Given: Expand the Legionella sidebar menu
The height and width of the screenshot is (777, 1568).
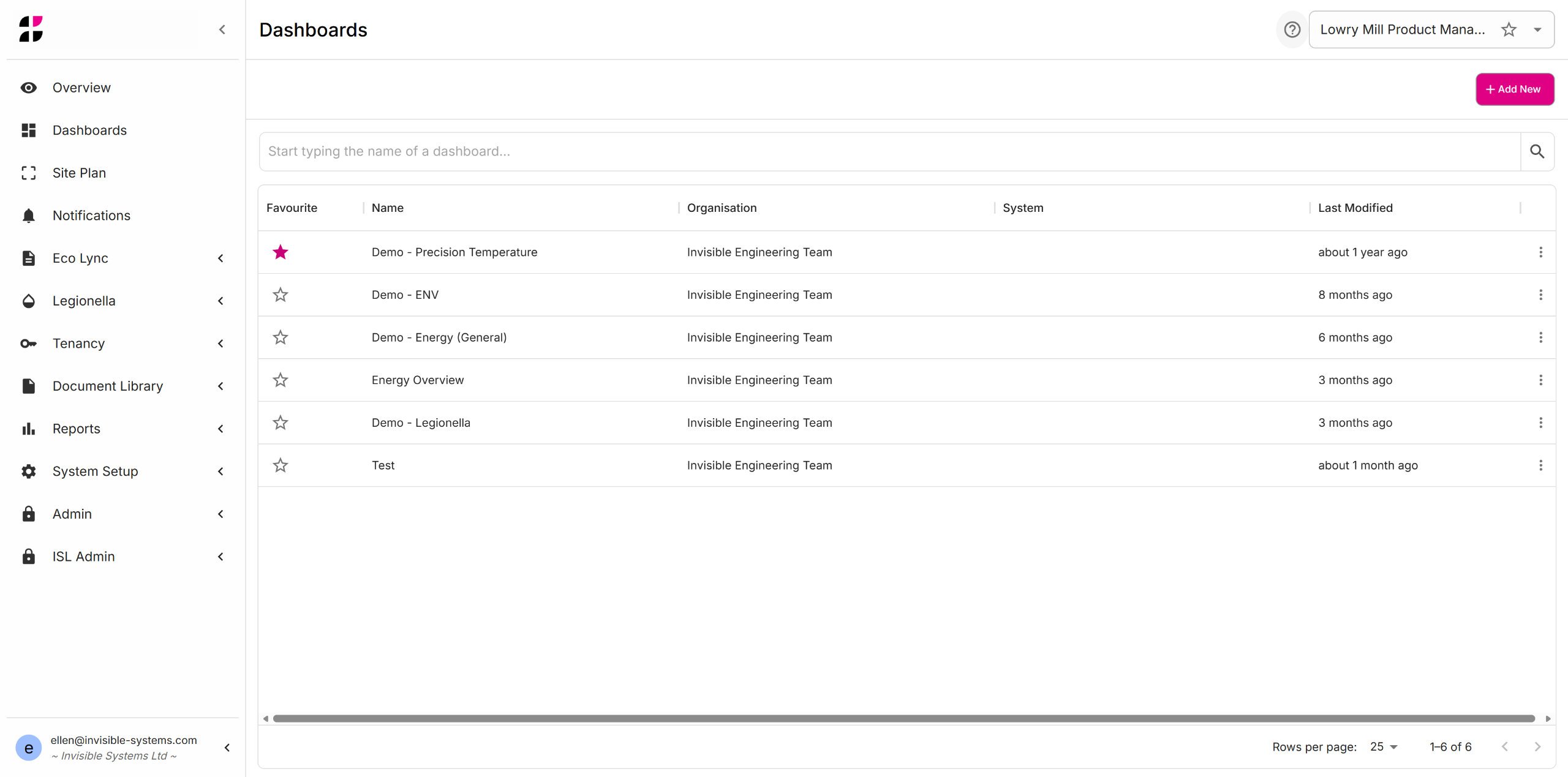Looking at the screenshot, I should click(x=221, y=301).
